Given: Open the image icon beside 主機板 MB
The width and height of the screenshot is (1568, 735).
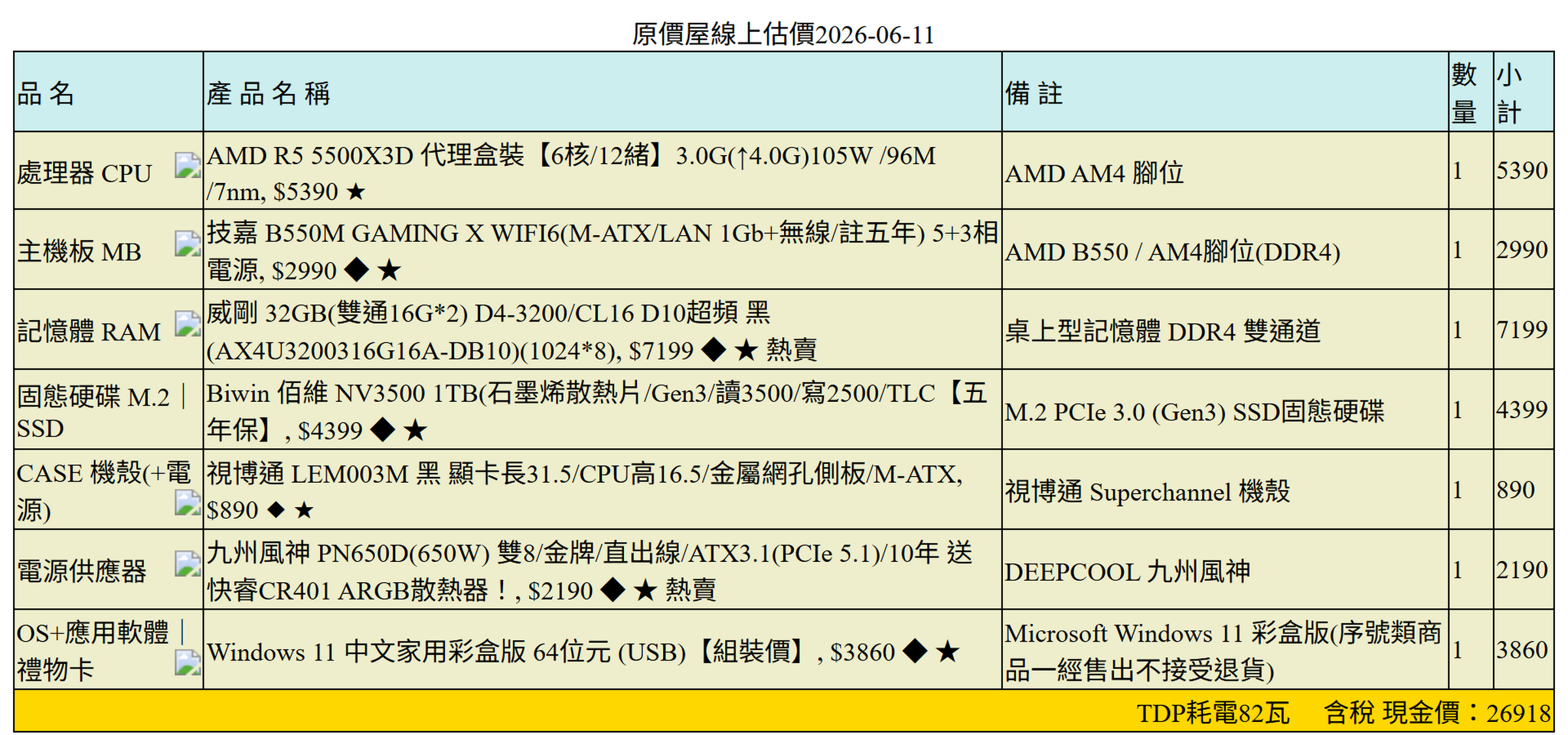Looking at the screenshot, I should coord(188,244).
